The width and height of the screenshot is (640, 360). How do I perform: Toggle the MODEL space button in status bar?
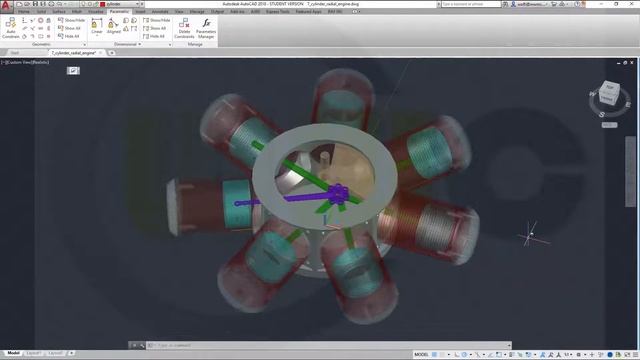pos(421,355)
